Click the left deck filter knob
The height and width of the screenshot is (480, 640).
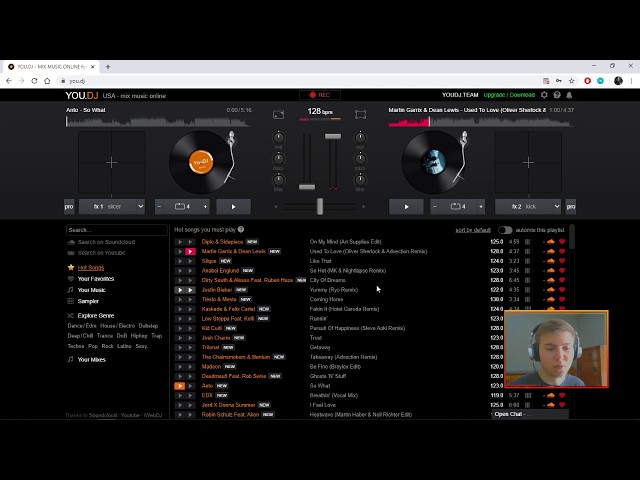[278, 180]
